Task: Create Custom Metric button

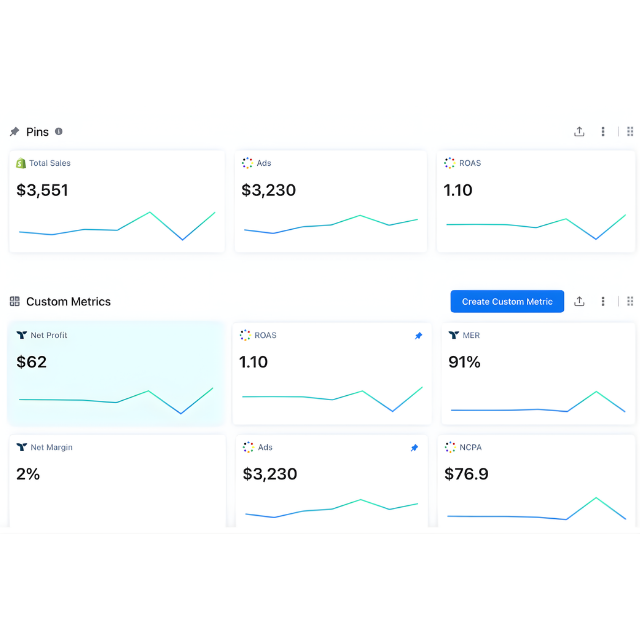Action: [507, 302]
